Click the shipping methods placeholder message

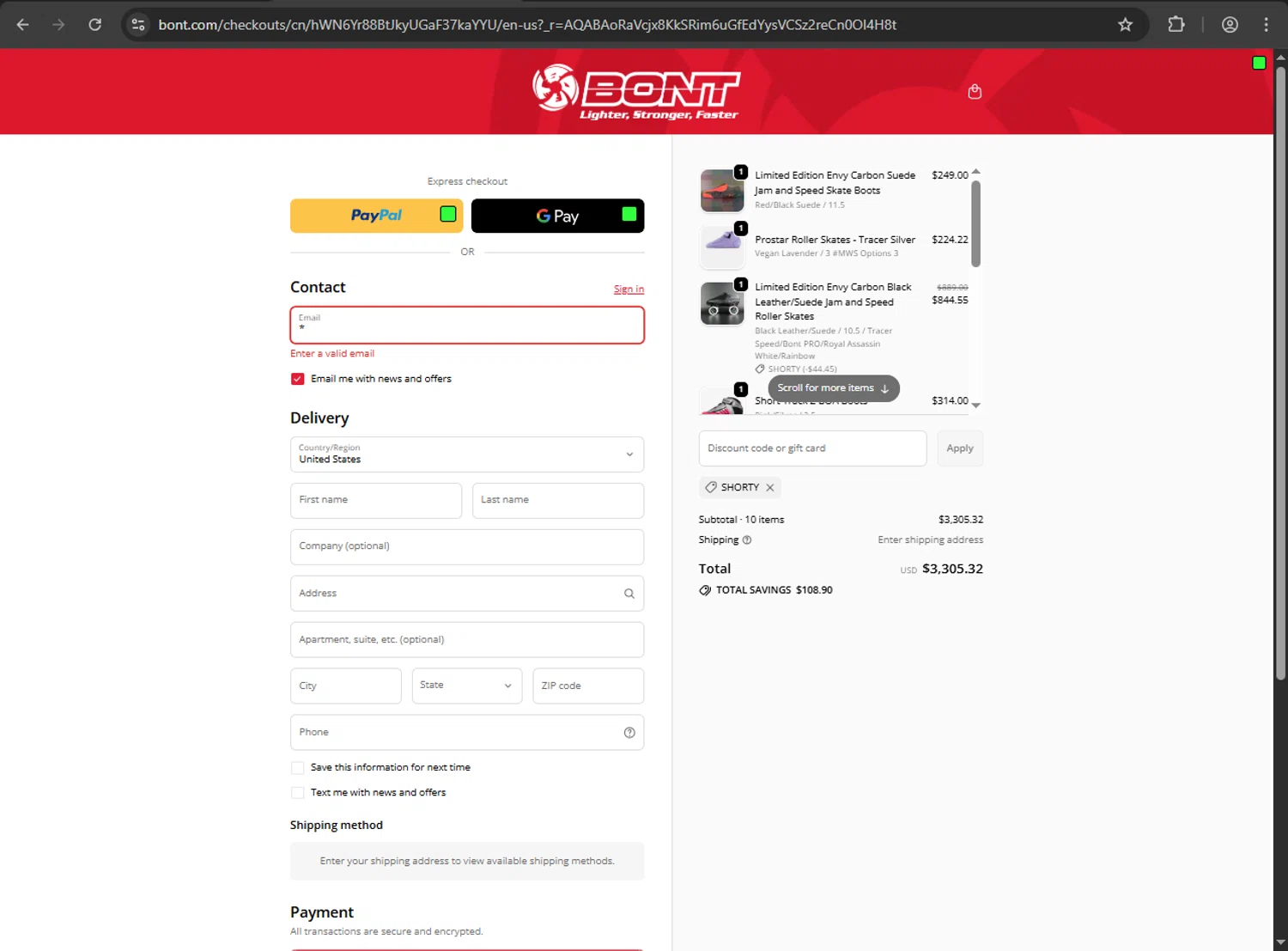[x=467, y=861]
